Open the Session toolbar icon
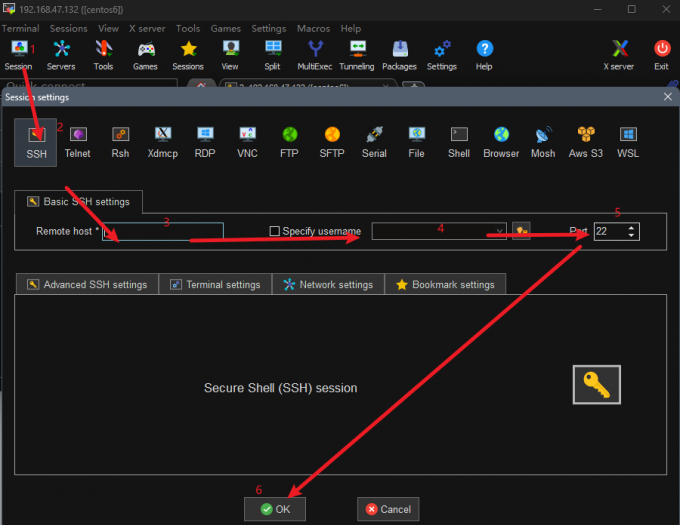680x525 pixels. pyautogui.click(x=18, y=55)
